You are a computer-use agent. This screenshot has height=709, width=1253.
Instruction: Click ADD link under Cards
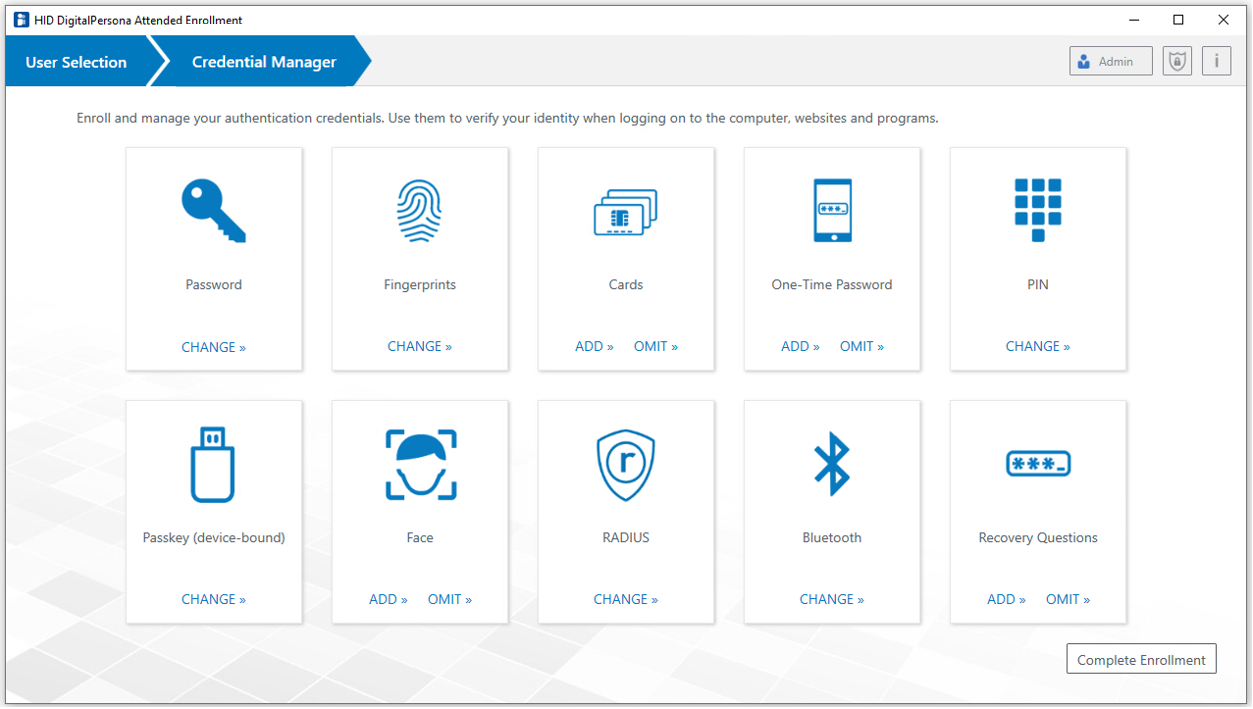tap(594, 346)
